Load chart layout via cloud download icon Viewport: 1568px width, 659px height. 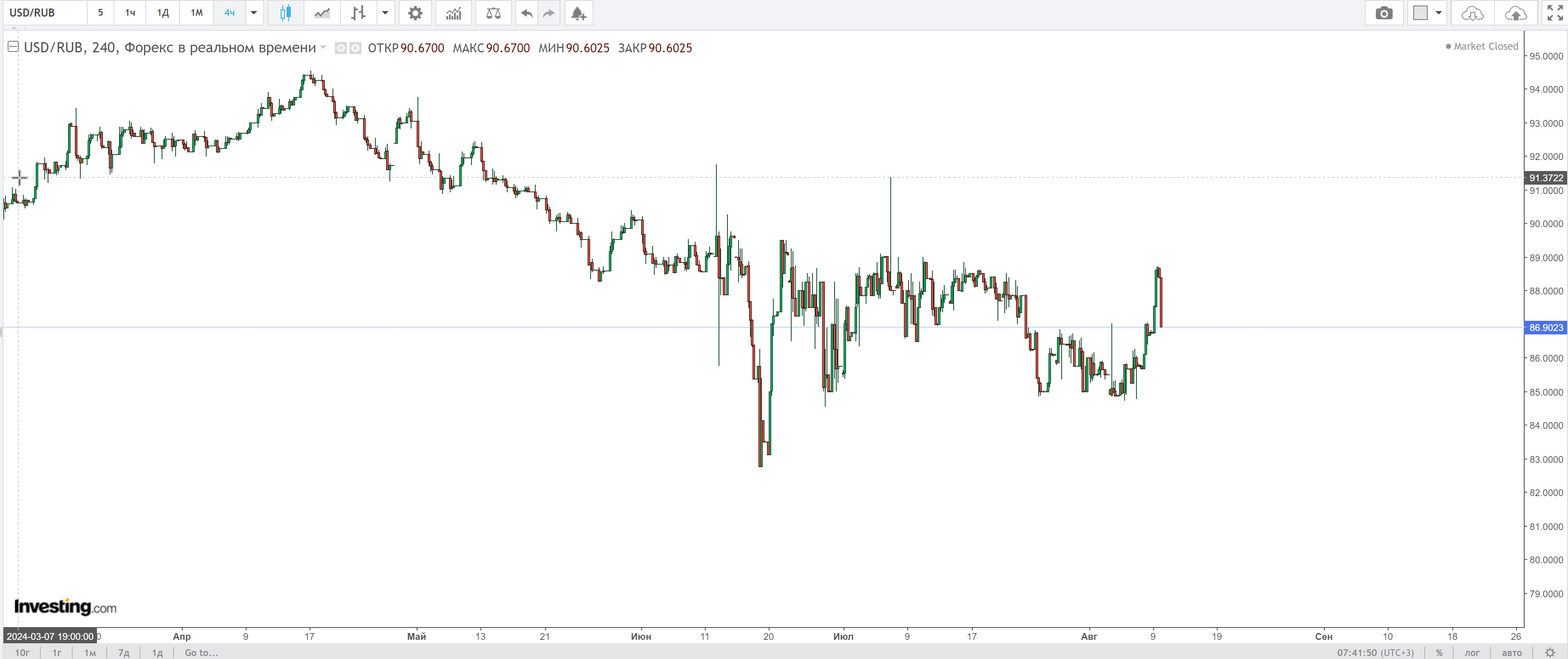tap(1472, 13)
